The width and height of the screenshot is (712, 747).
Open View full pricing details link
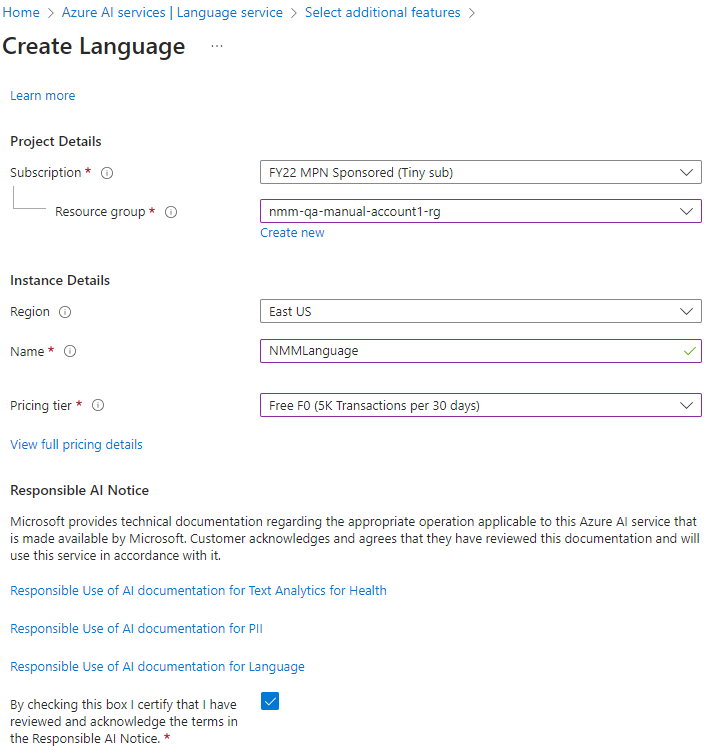(76, 444)
